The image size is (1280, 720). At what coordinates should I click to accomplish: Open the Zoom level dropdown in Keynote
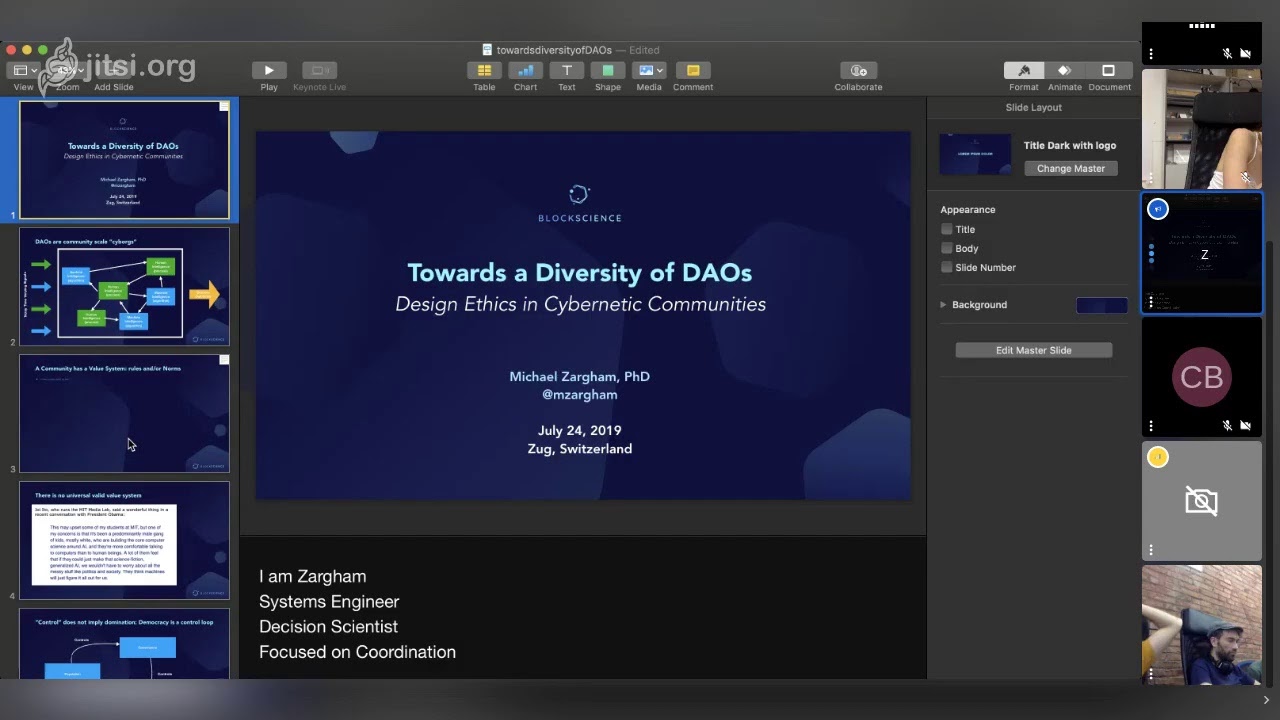click(x=67, y=70)
